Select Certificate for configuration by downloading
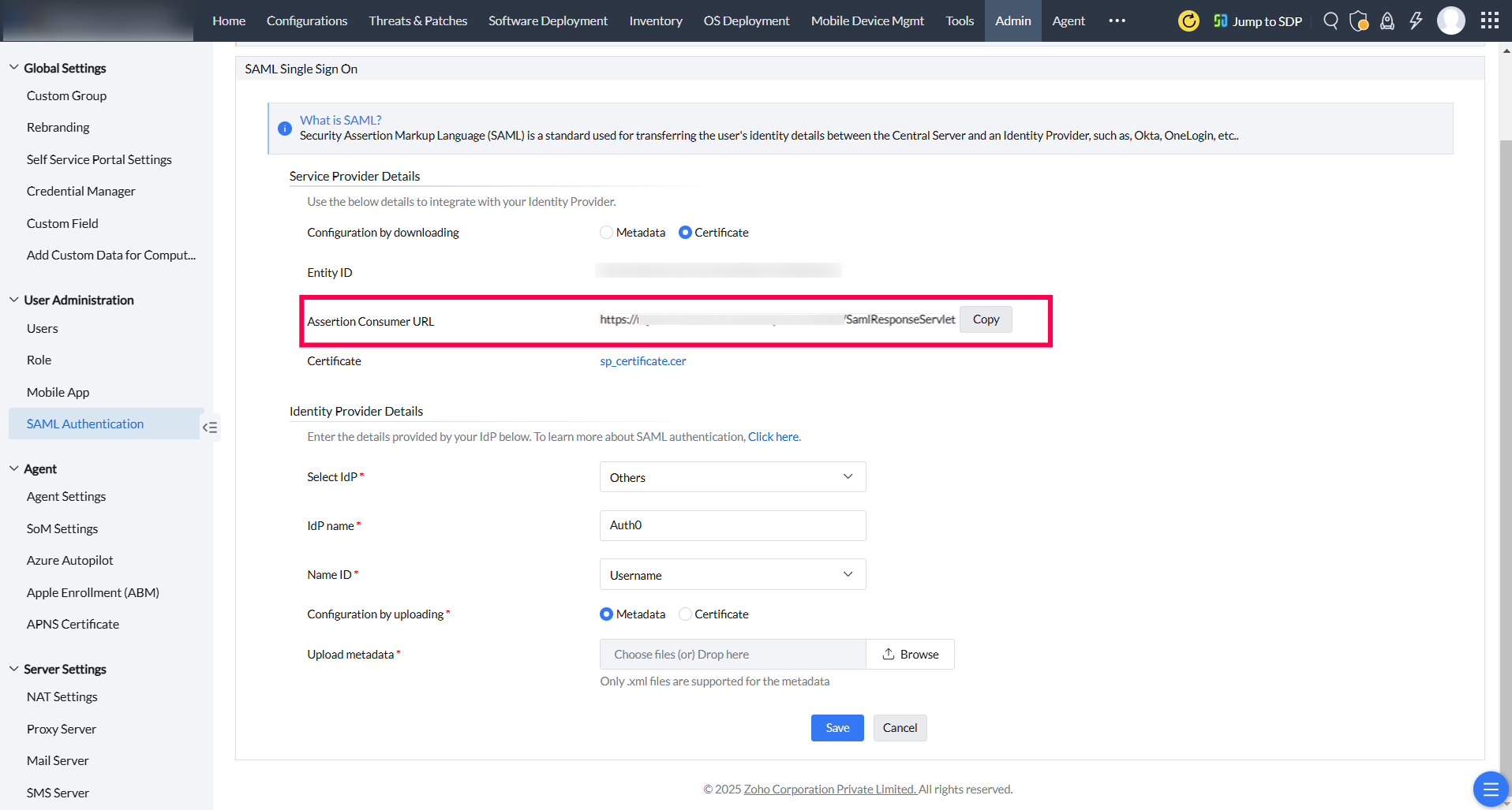Screen dimensions: 1512x810 coord(685,233)
